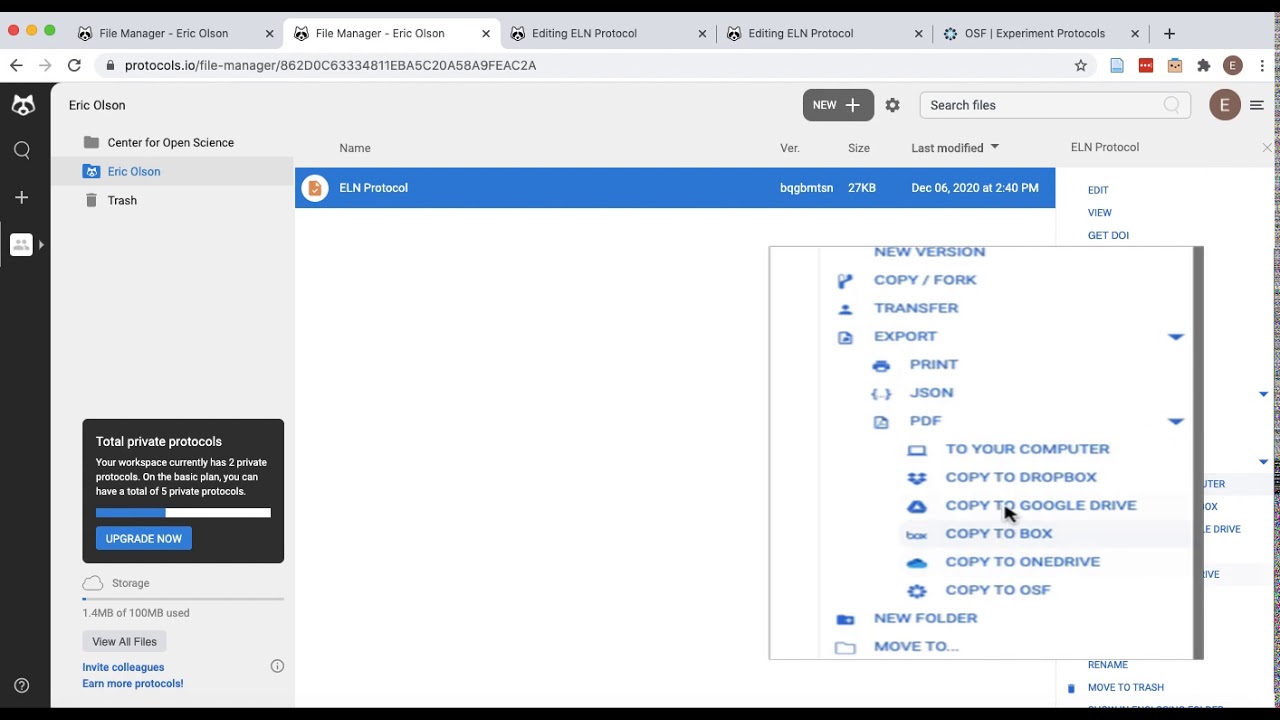Choose RENAME in the side panel
Viewport: 1280px width, 720px height.
pyautogui.click(x=1108, y=665)
